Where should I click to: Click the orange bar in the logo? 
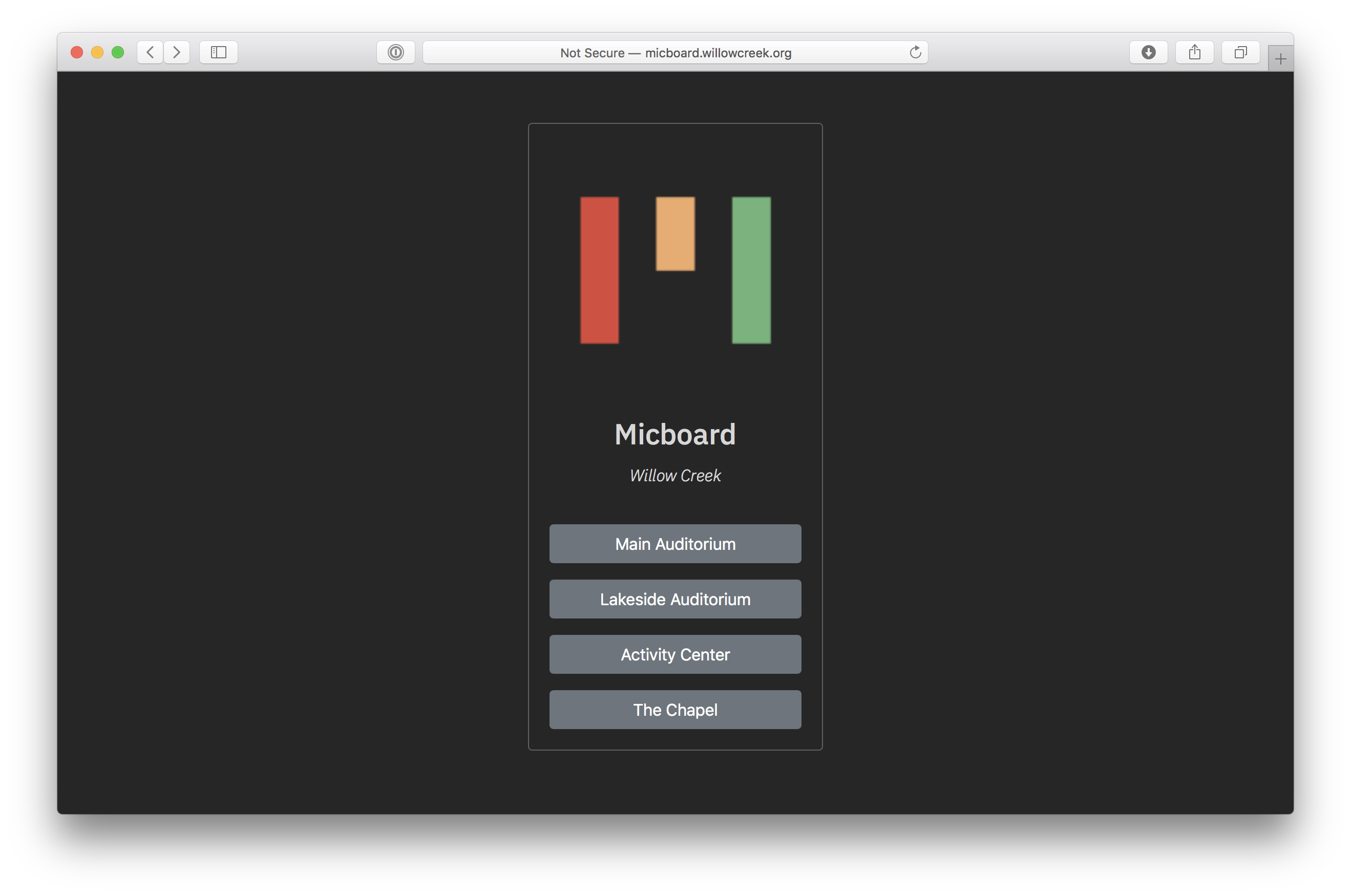(675, 233)
